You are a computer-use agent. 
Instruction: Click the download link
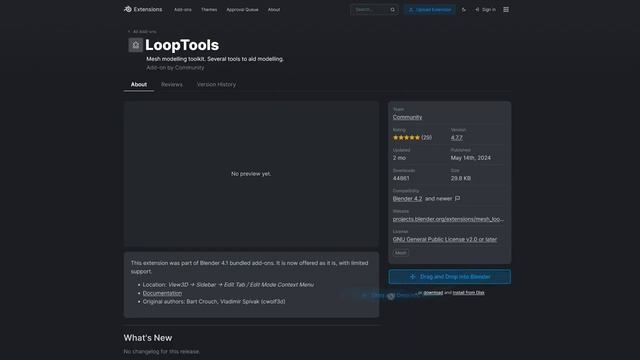pyautogui.click(x=433, y=293)
